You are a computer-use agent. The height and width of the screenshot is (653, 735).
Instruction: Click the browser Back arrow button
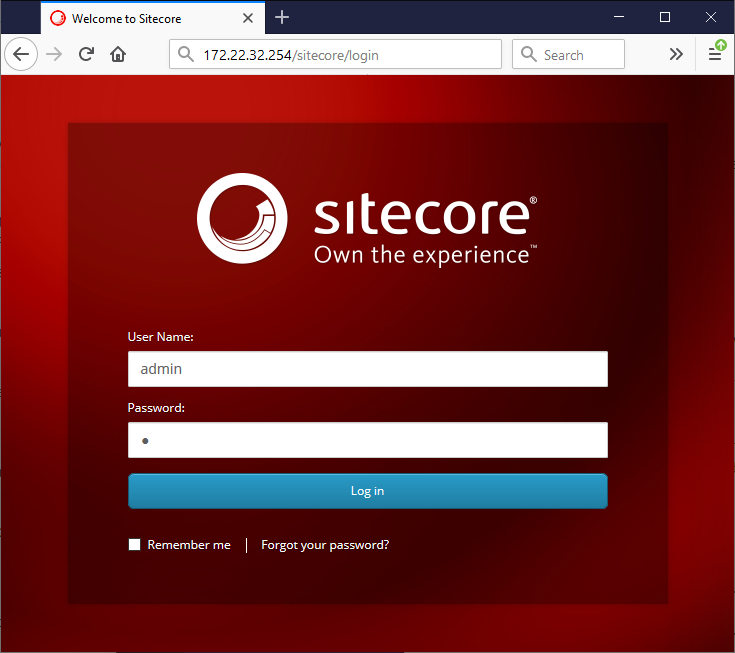coord(21,55)
